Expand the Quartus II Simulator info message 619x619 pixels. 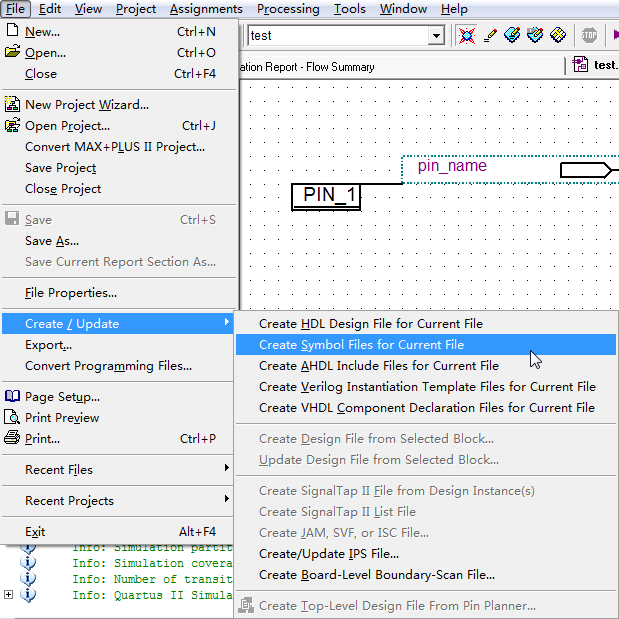pyautogui.click(x=9, y=595)
